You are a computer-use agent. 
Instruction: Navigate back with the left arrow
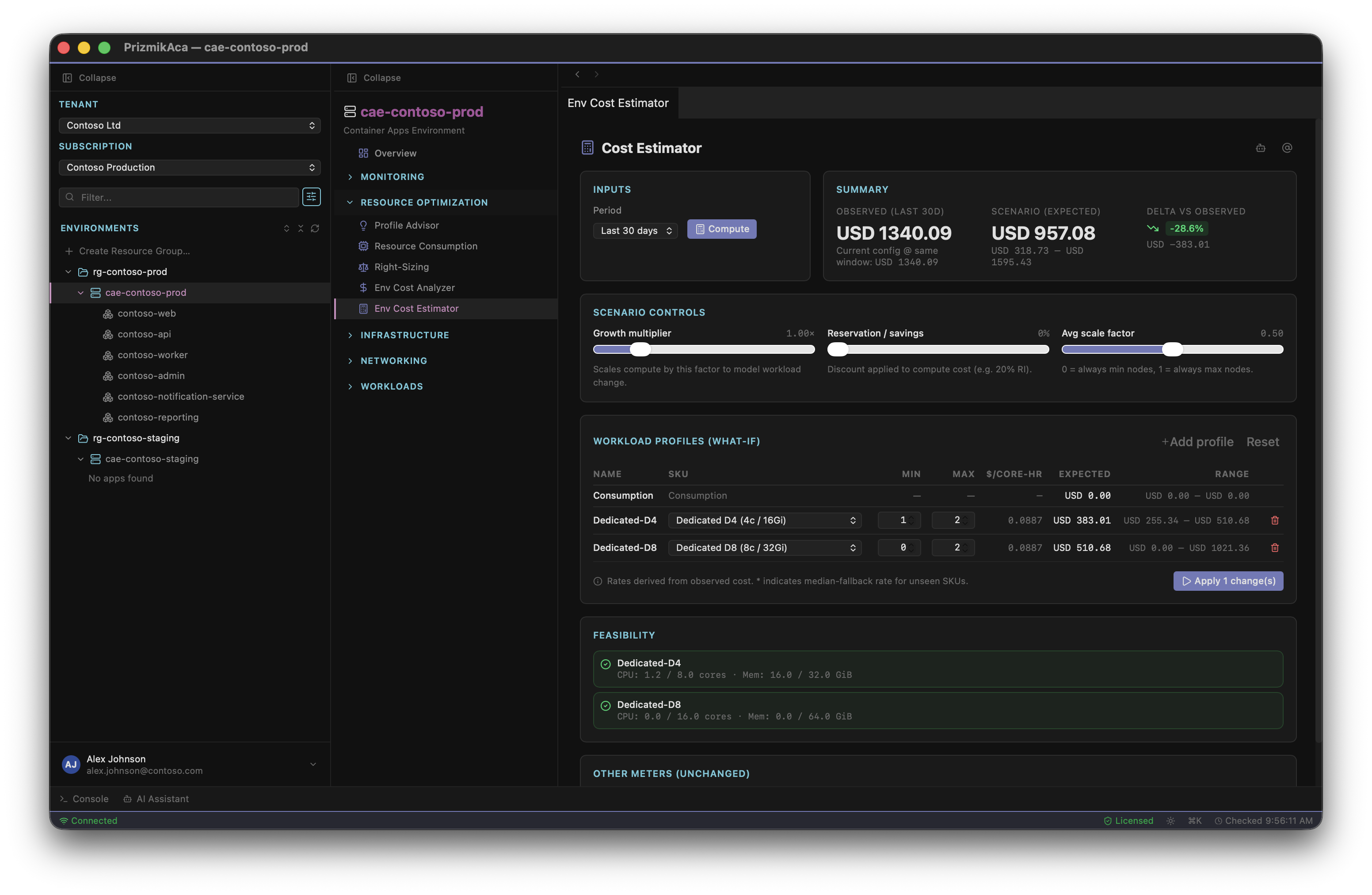577,74
